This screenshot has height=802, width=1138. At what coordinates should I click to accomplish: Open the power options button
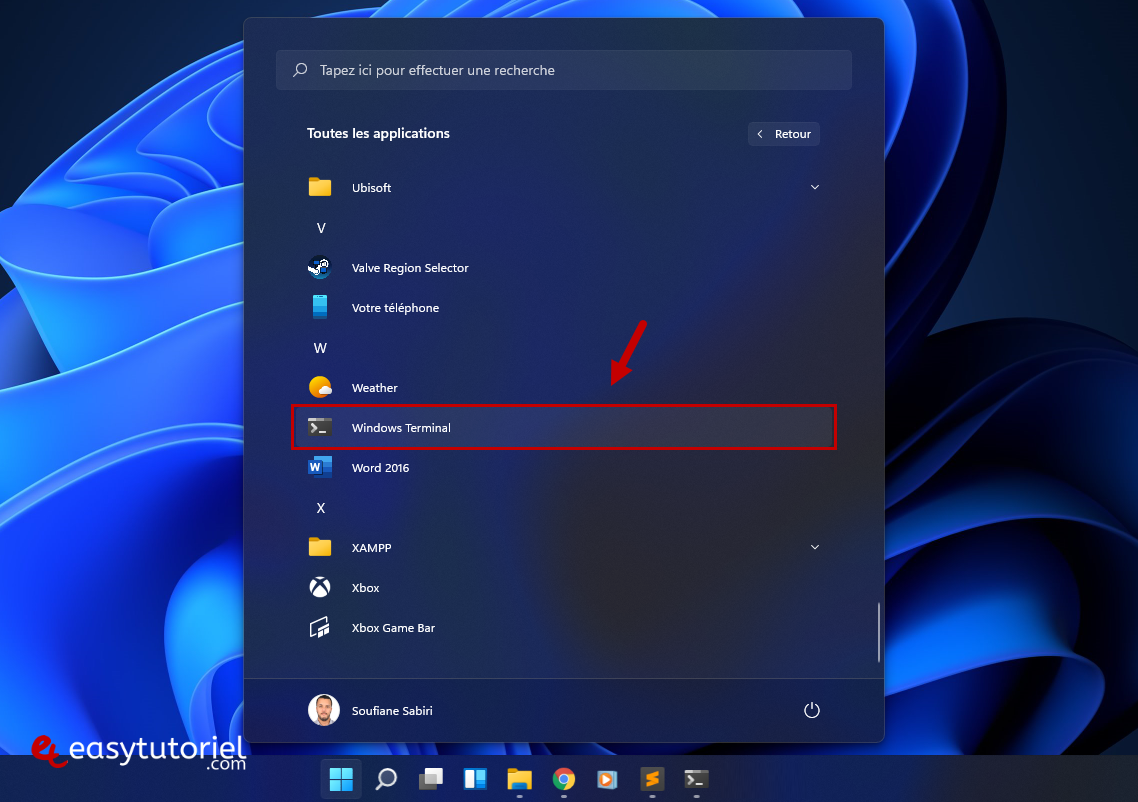(811, 710)
